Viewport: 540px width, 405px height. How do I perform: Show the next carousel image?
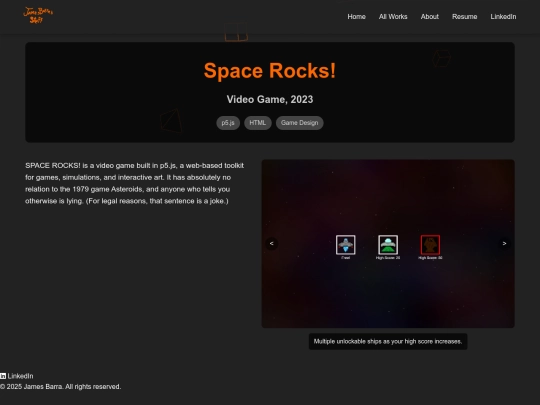[505, 244]
